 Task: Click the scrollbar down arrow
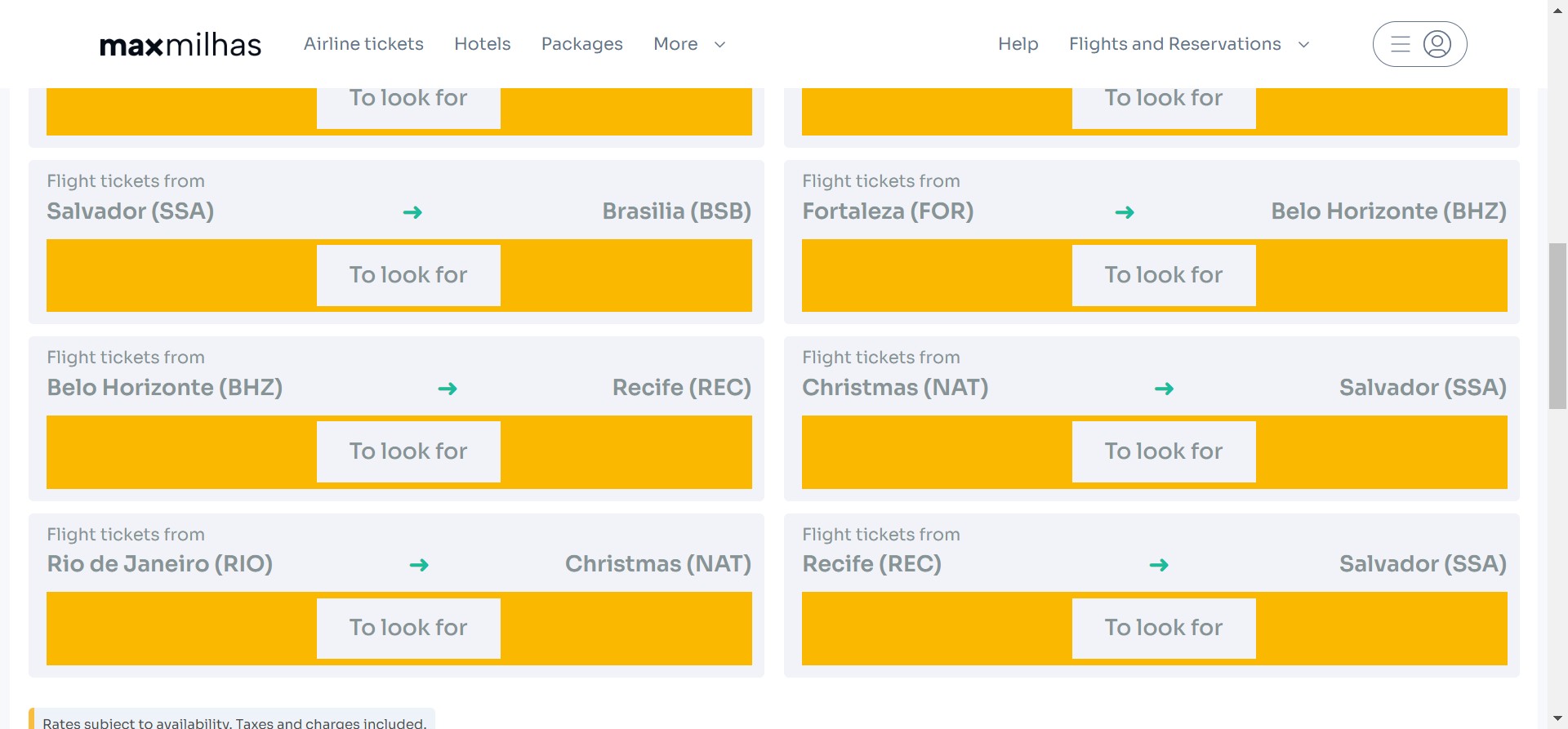[1557, 719]
